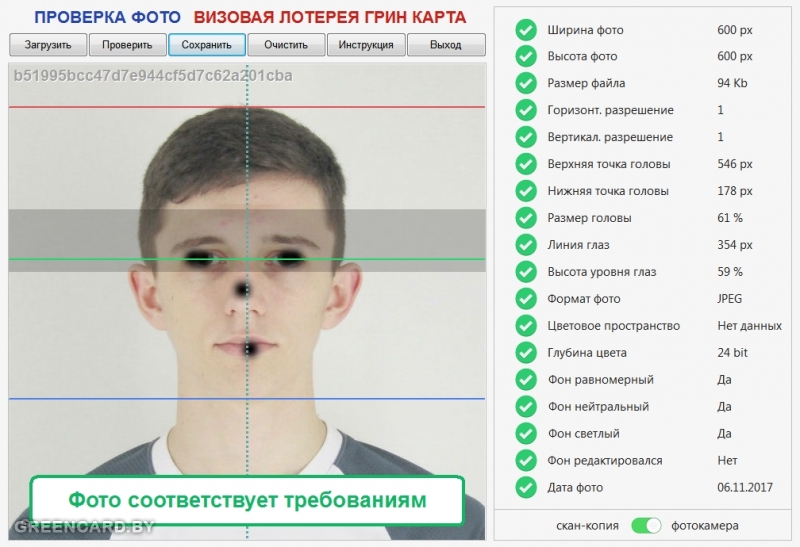Screen dimensions: 800x547
Task: Click the 'Ширина фото' label
Action: pyautogui.click(x=585, y=30)
